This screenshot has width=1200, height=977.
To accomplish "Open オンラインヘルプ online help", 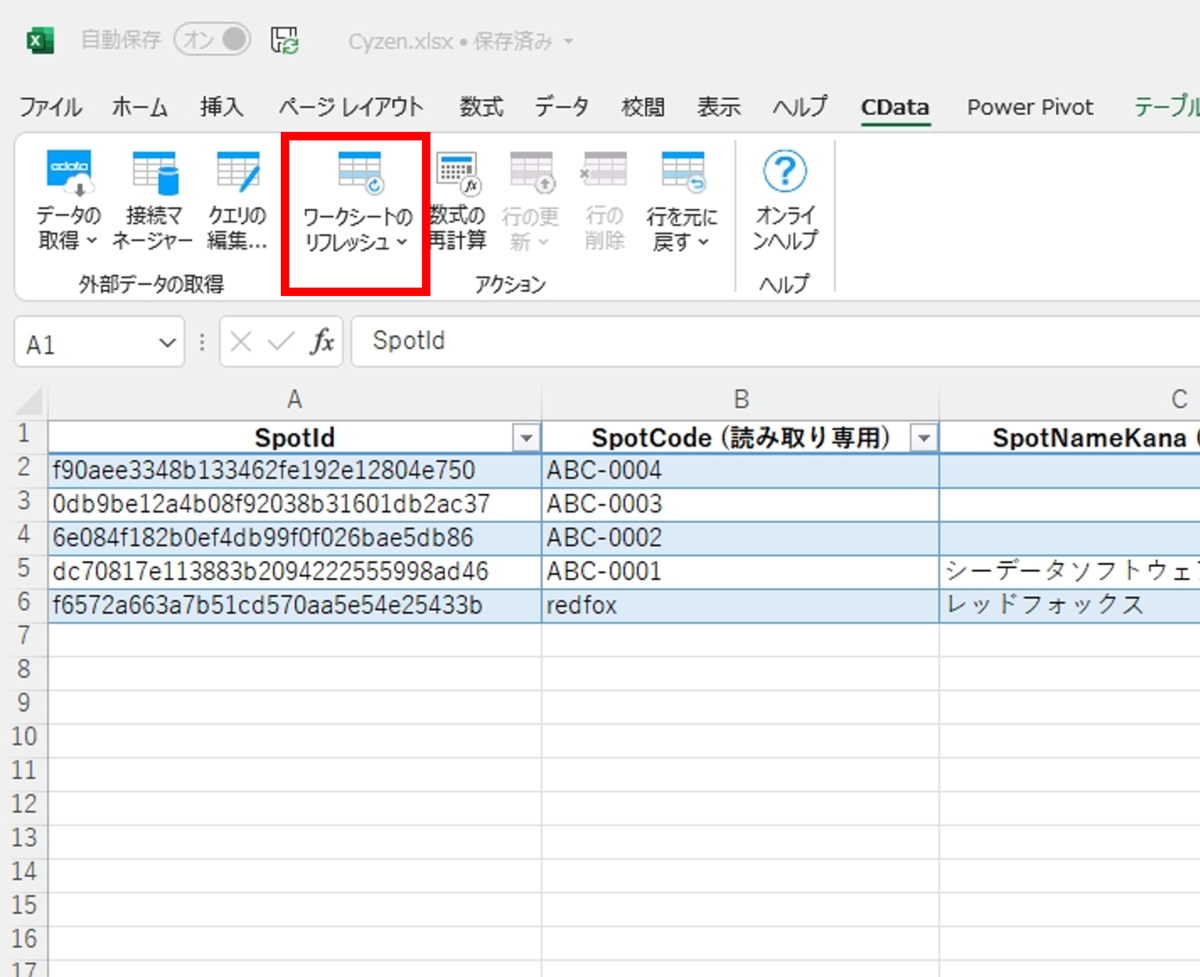I will pyautogui.click(x=785, y=200).
